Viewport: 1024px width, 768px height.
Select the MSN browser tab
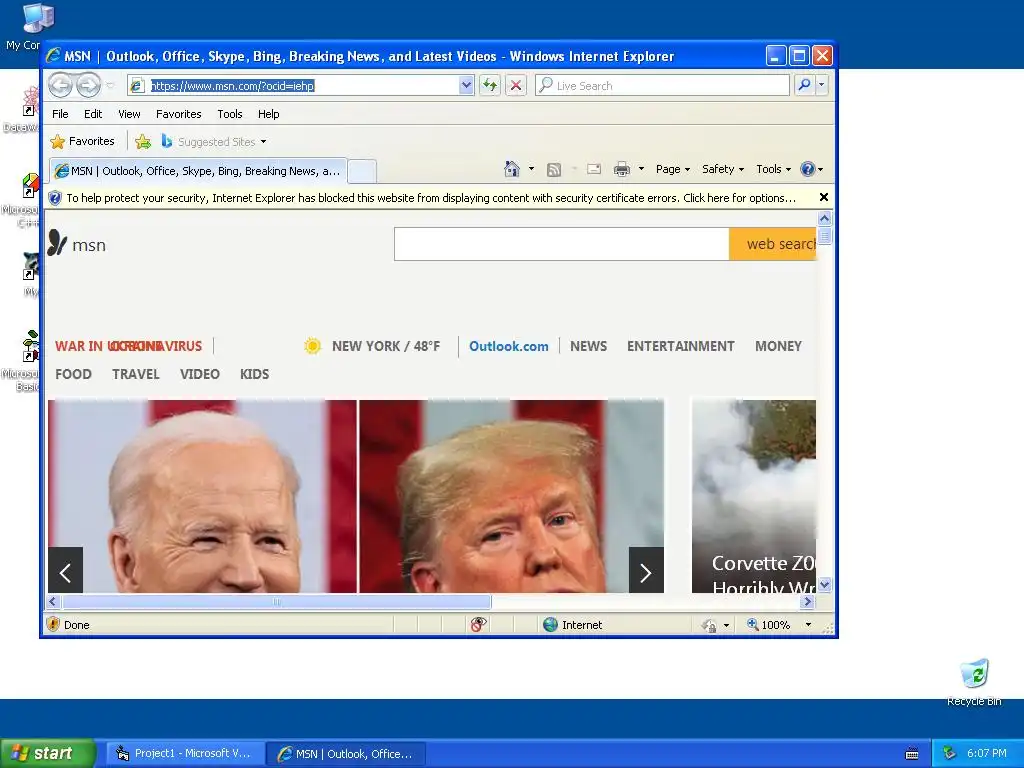click(198, 171)
